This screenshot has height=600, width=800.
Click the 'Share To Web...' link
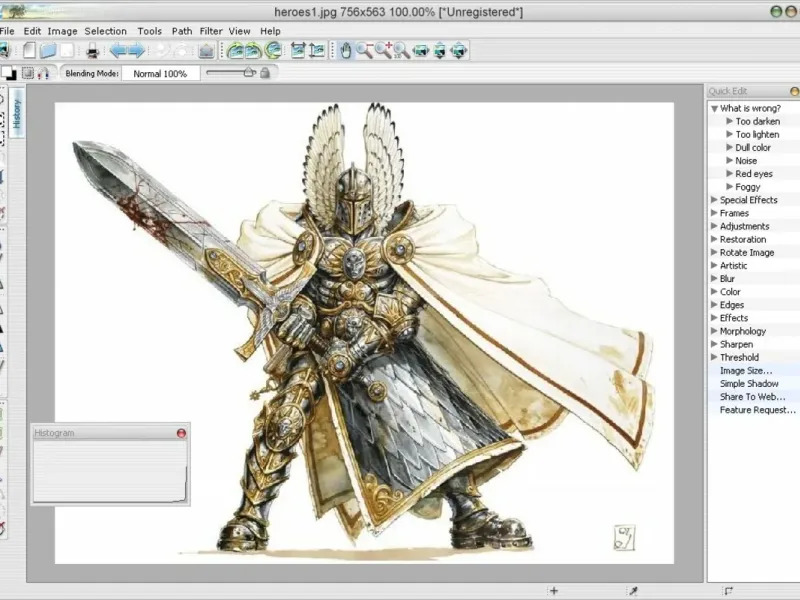pyautogui.click(x=752, y=396)
